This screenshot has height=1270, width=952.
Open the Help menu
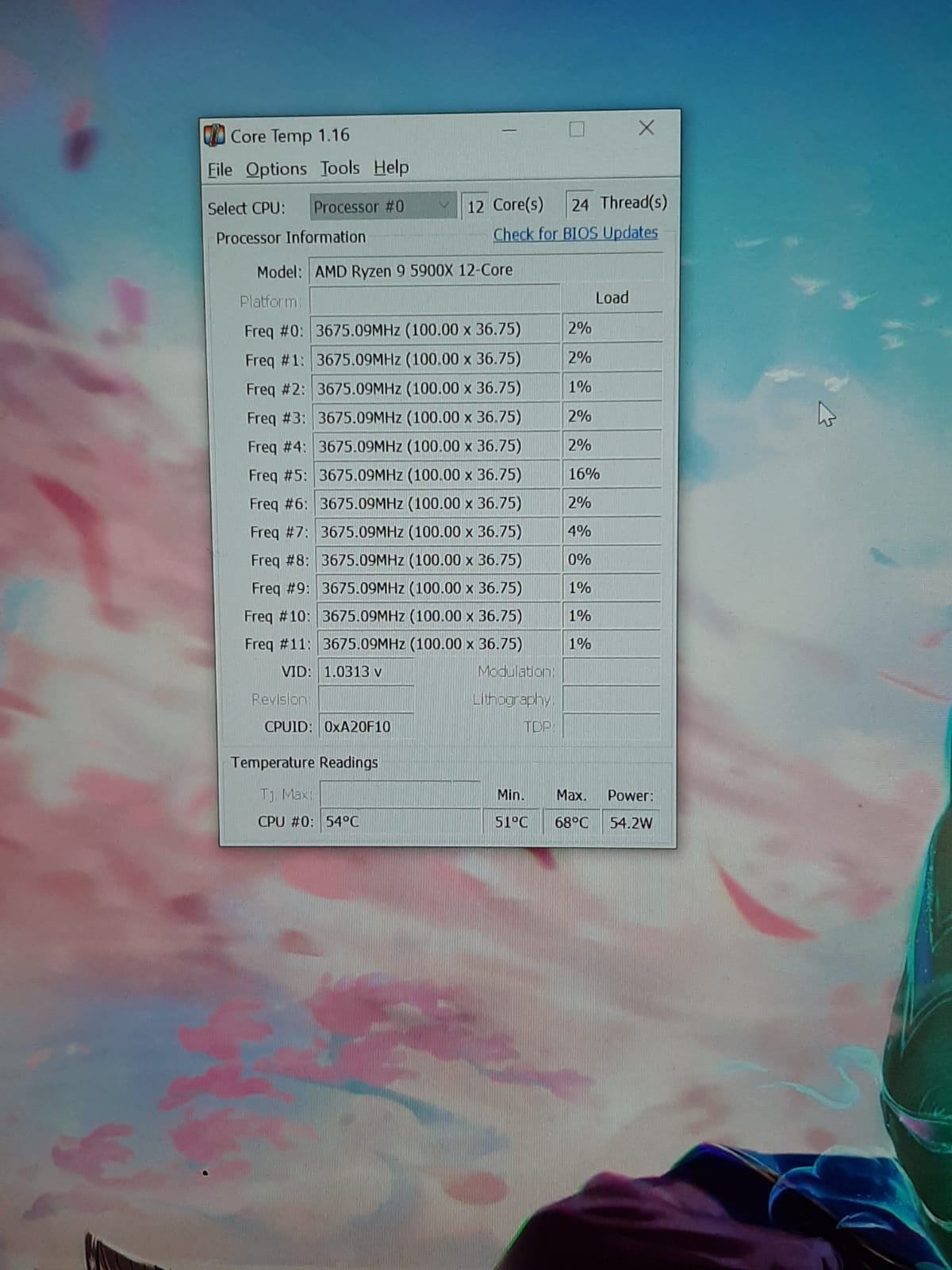[391, 167]
